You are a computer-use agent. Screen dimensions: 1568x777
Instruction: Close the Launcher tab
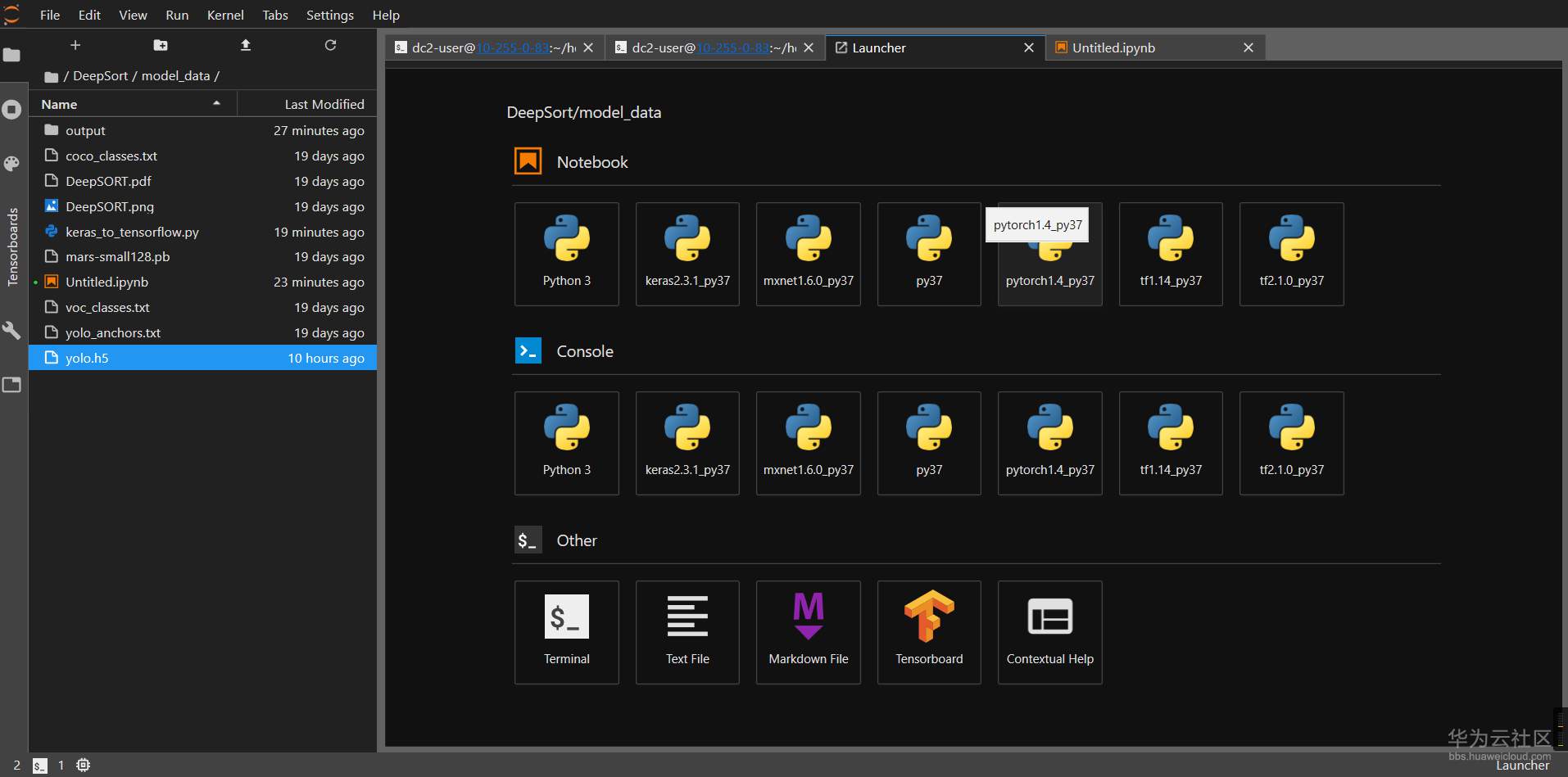tap(1029, 47)
